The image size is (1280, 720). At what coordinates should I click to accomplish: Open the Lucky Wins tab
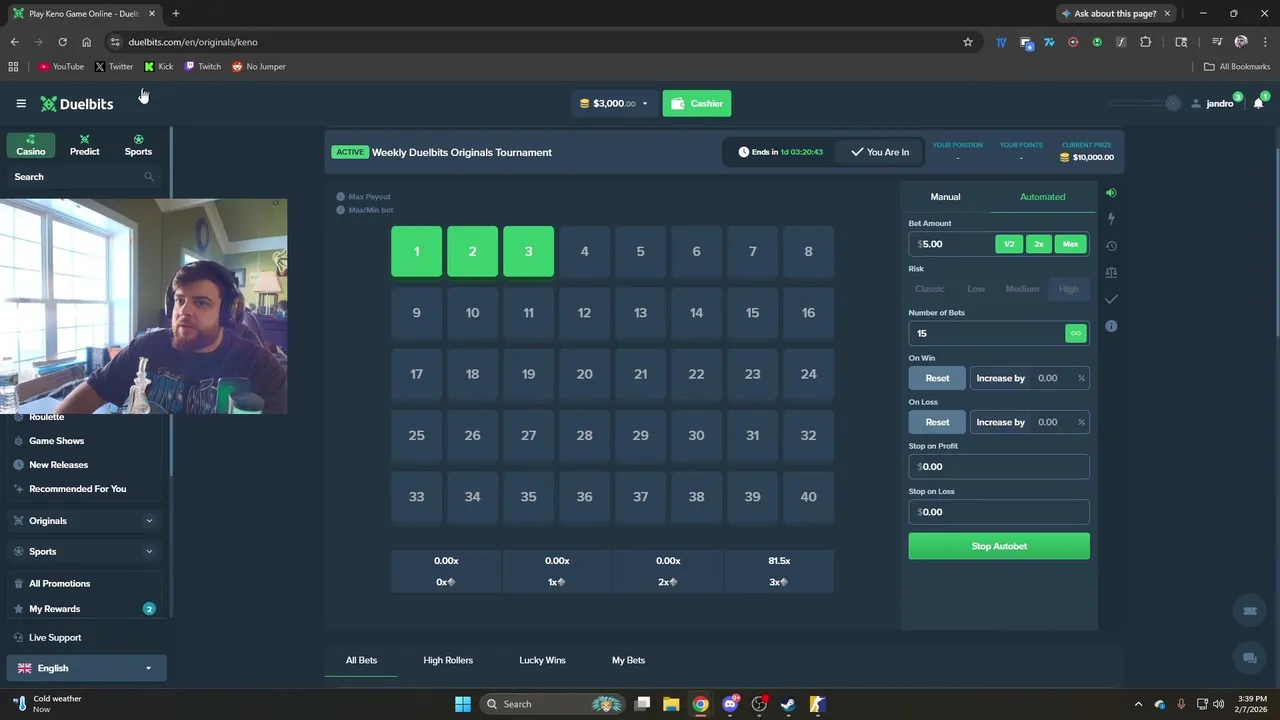click(x=542, y=660)
